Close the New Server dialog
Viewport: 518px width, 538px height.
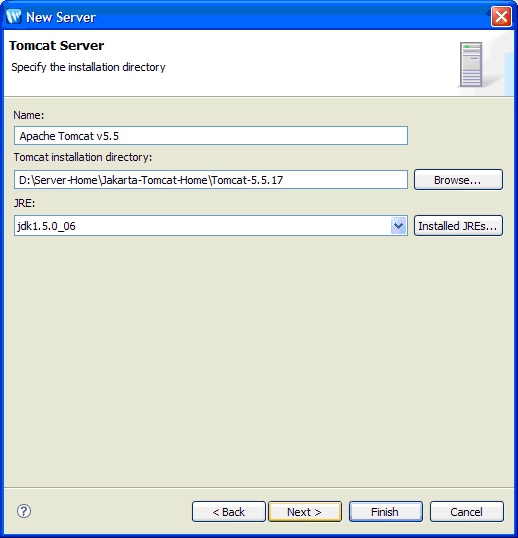[501, 16]
